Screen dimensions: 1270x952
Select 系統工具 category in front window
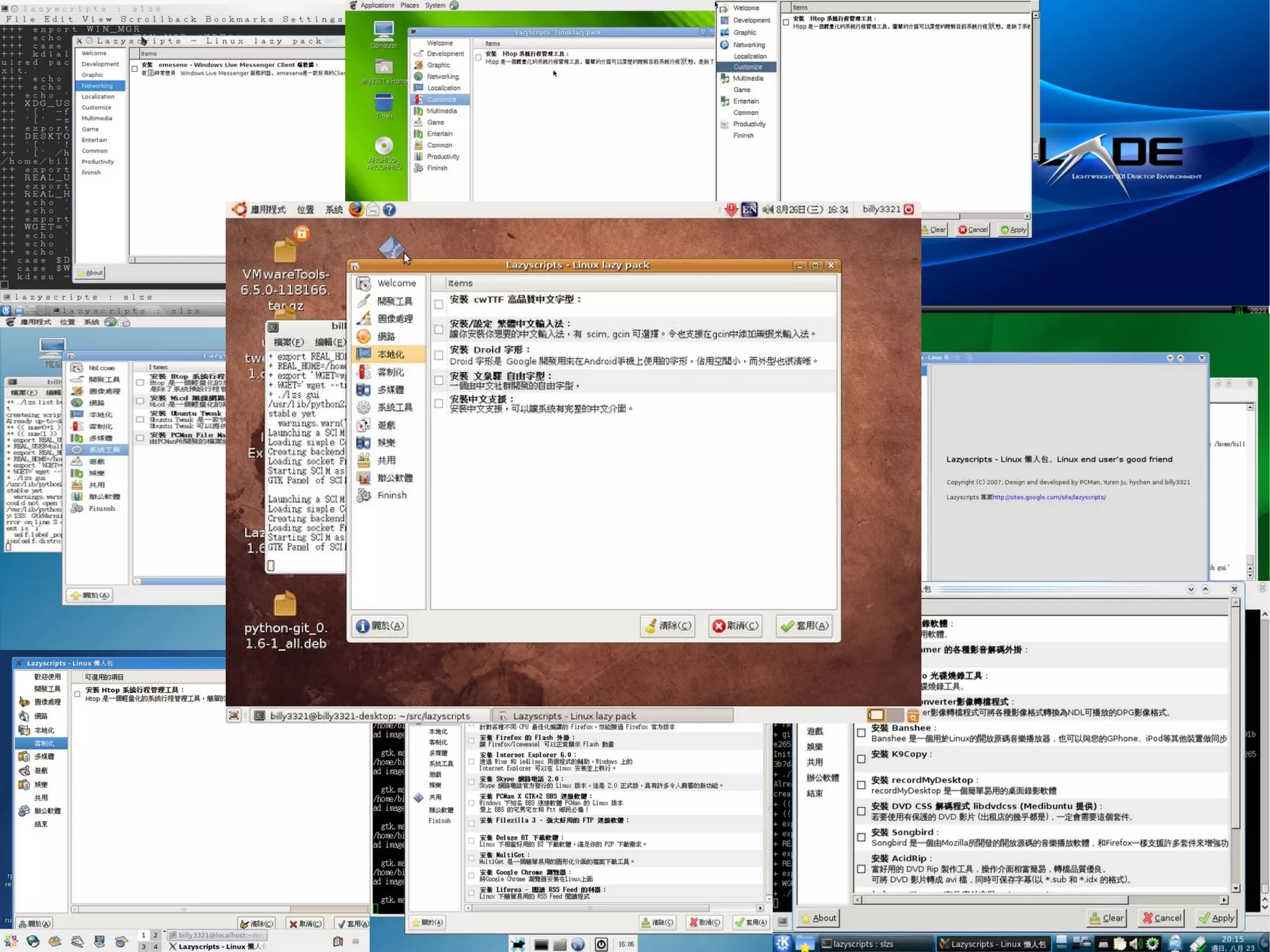tap(389, 407)
